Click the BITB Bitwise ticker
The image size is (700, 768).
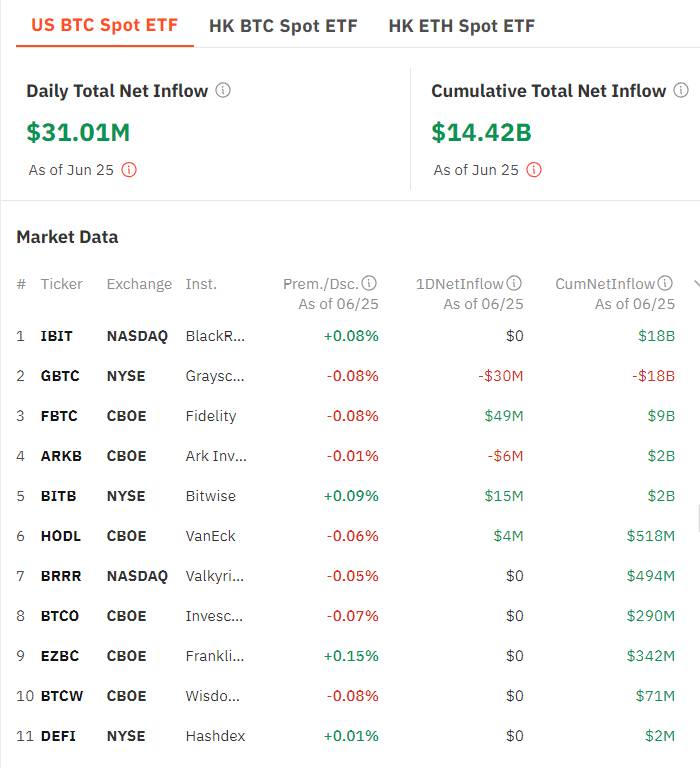click(58, 496)
